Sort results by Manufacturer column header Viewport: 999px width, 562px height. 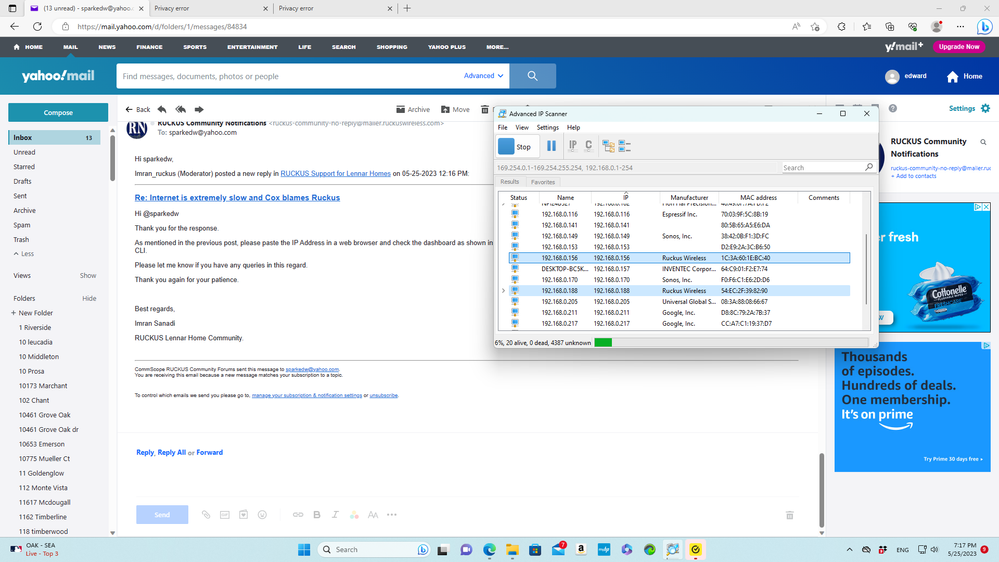click(x=689, y=198)
